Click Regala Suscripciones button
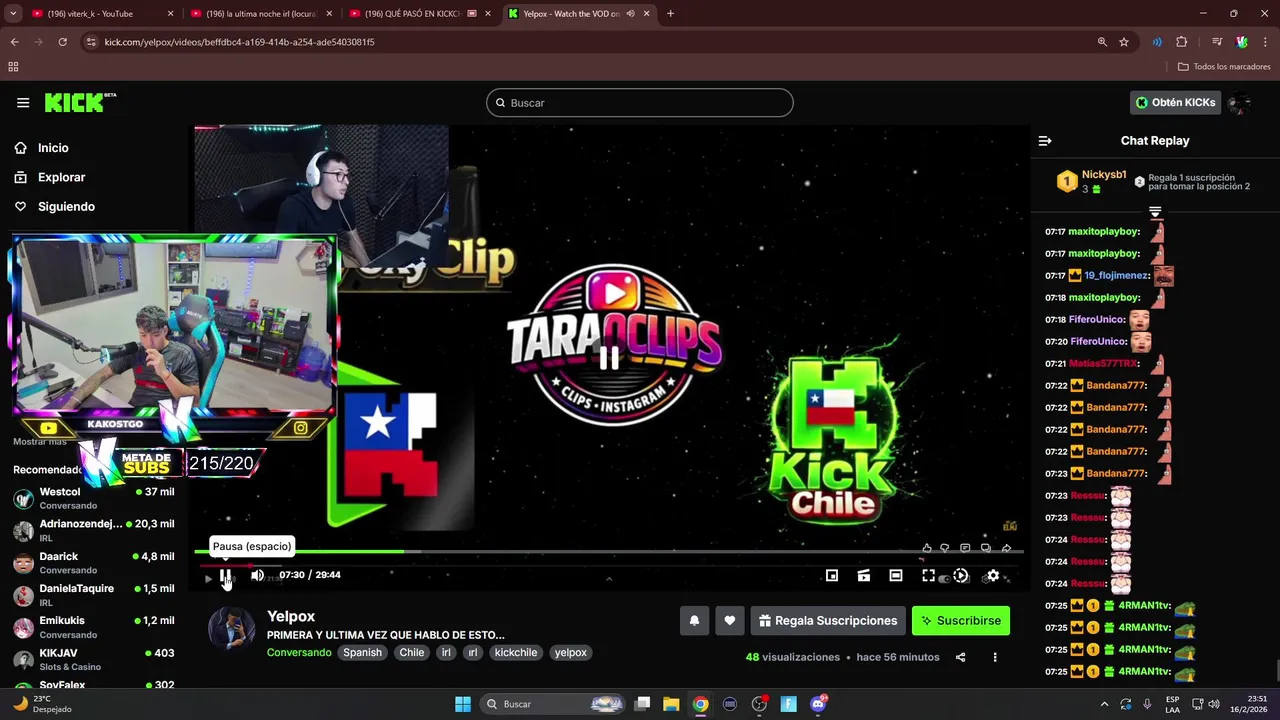This screenshot has width=1280, height=720. [828, 621]
